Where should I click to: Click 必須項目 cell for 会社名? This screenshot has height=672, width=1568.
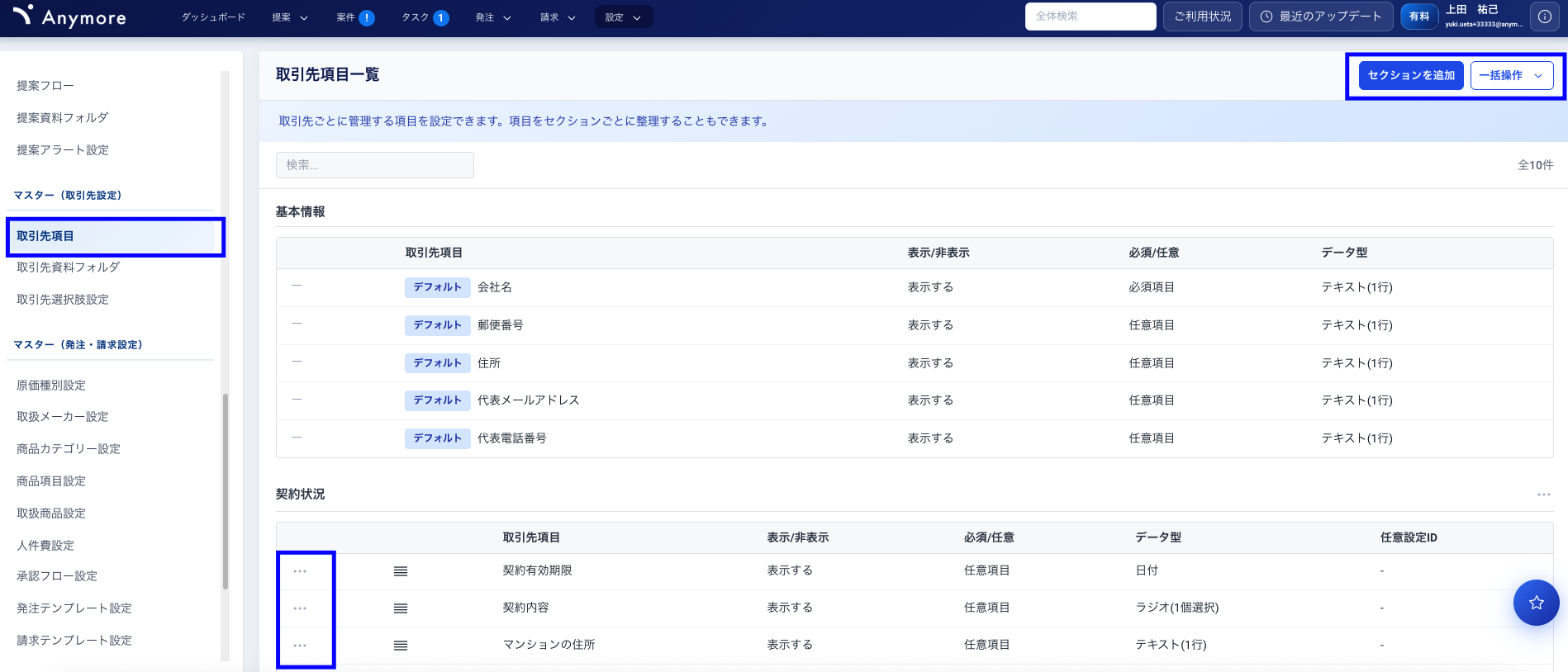tap(1152, 287)
